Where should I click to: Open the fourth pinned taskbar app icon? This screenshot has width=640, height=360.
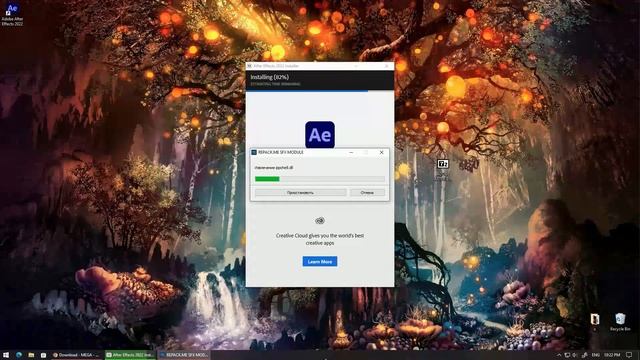tap(43, 355)
